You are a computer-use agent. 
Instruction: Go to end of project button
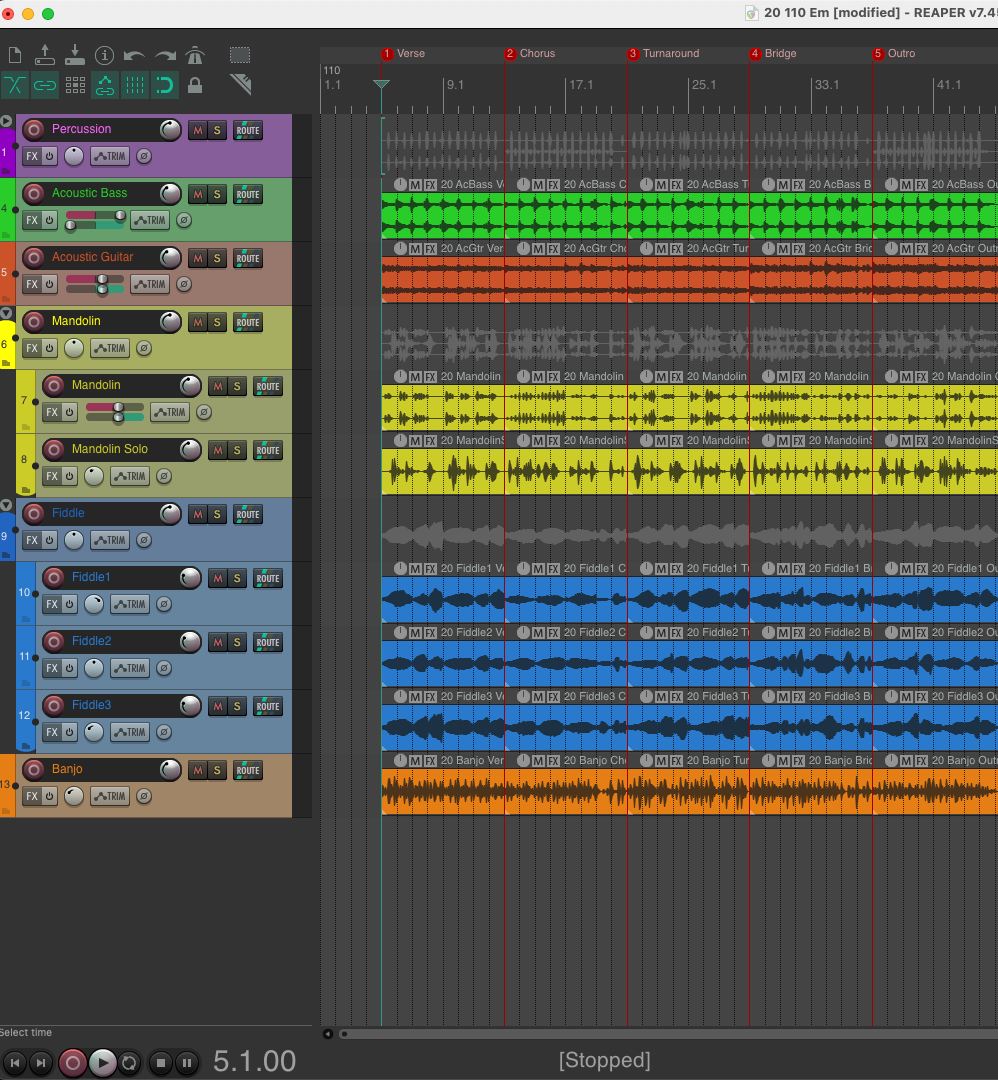click(x=41, y=1063)
